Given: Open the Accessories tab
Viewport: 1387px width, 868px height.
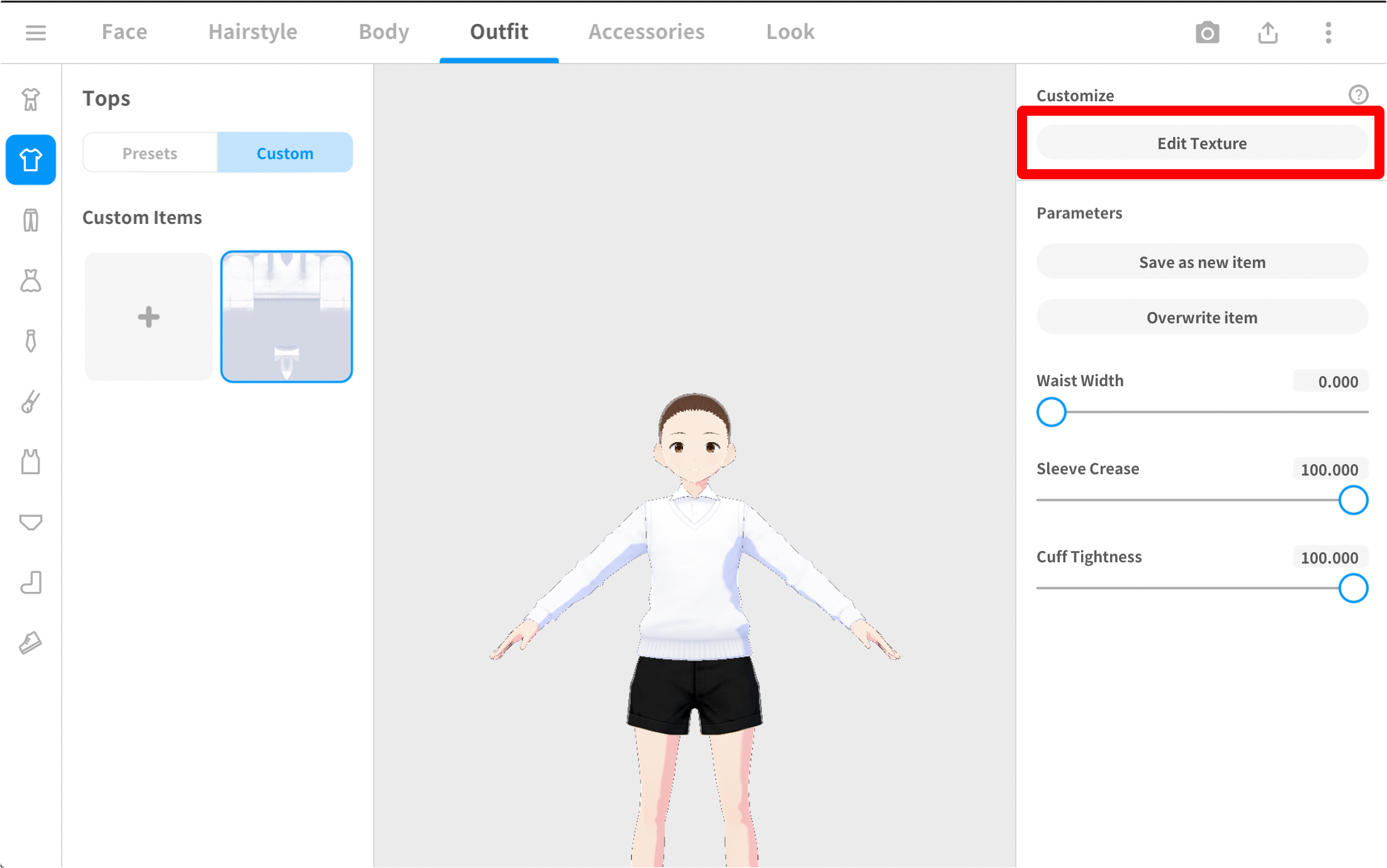Looking at the screenshot, I should [646, 31].
